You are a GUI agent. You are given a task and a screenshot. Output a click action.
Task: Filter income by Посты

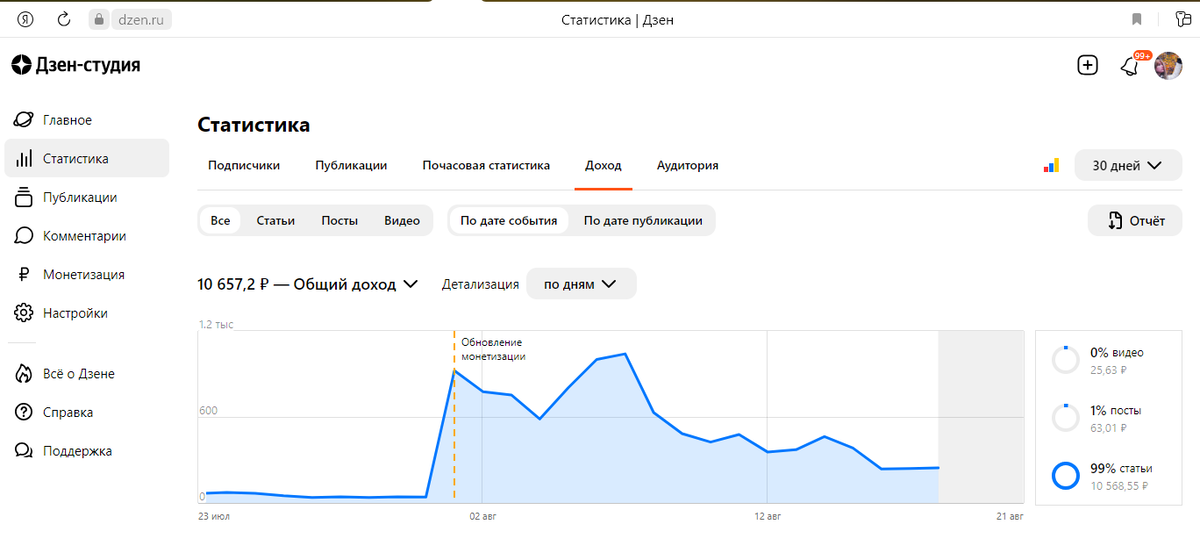[340, 221]
